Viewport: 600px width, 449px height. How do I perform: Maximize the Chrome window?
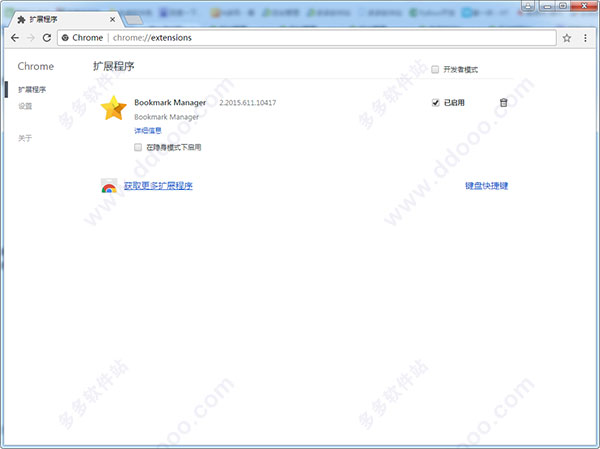coord(562,5)
